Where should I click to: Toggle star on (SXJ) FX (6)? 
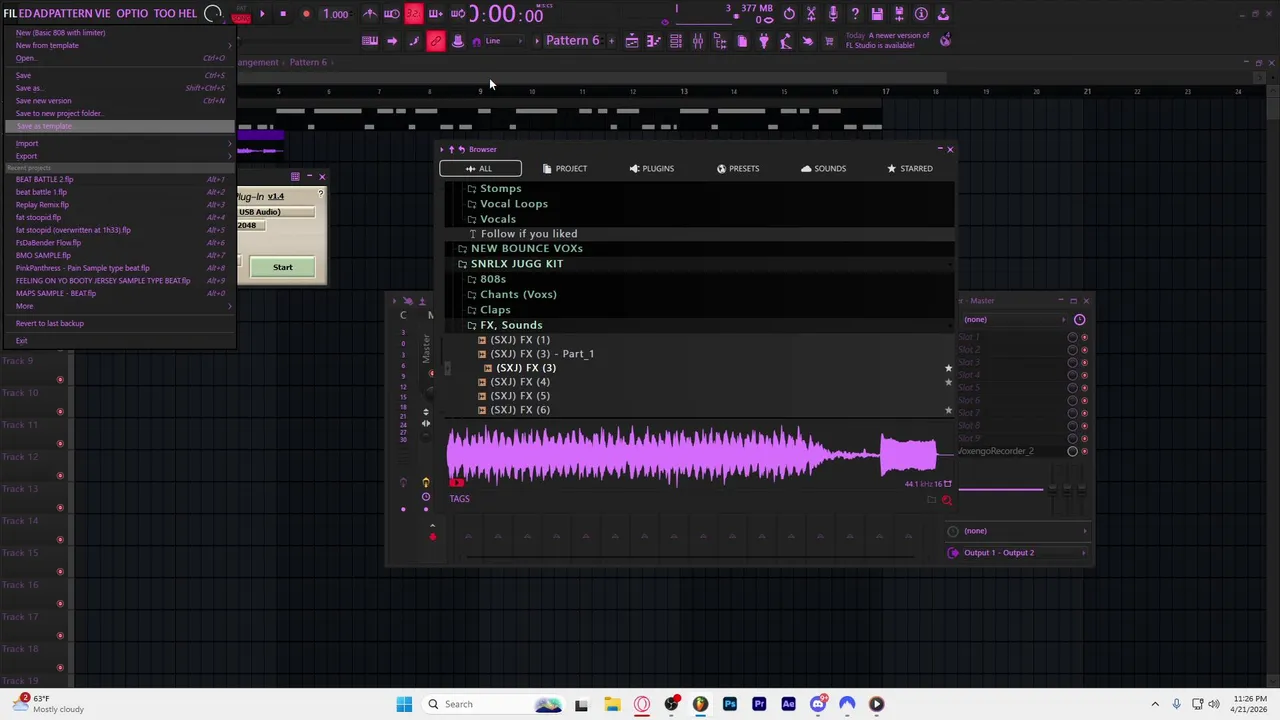pyautogui.click(x=948, y=410)
